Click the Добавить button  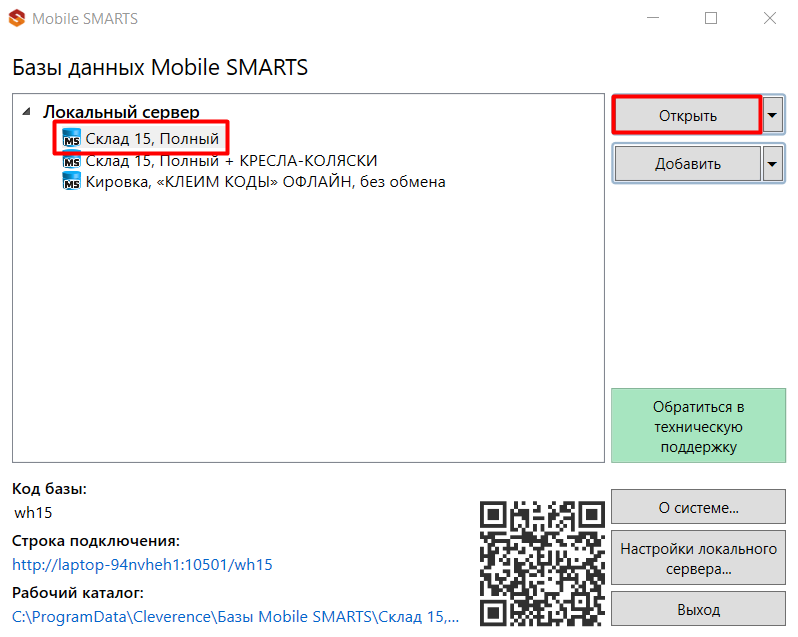[688, 164]
